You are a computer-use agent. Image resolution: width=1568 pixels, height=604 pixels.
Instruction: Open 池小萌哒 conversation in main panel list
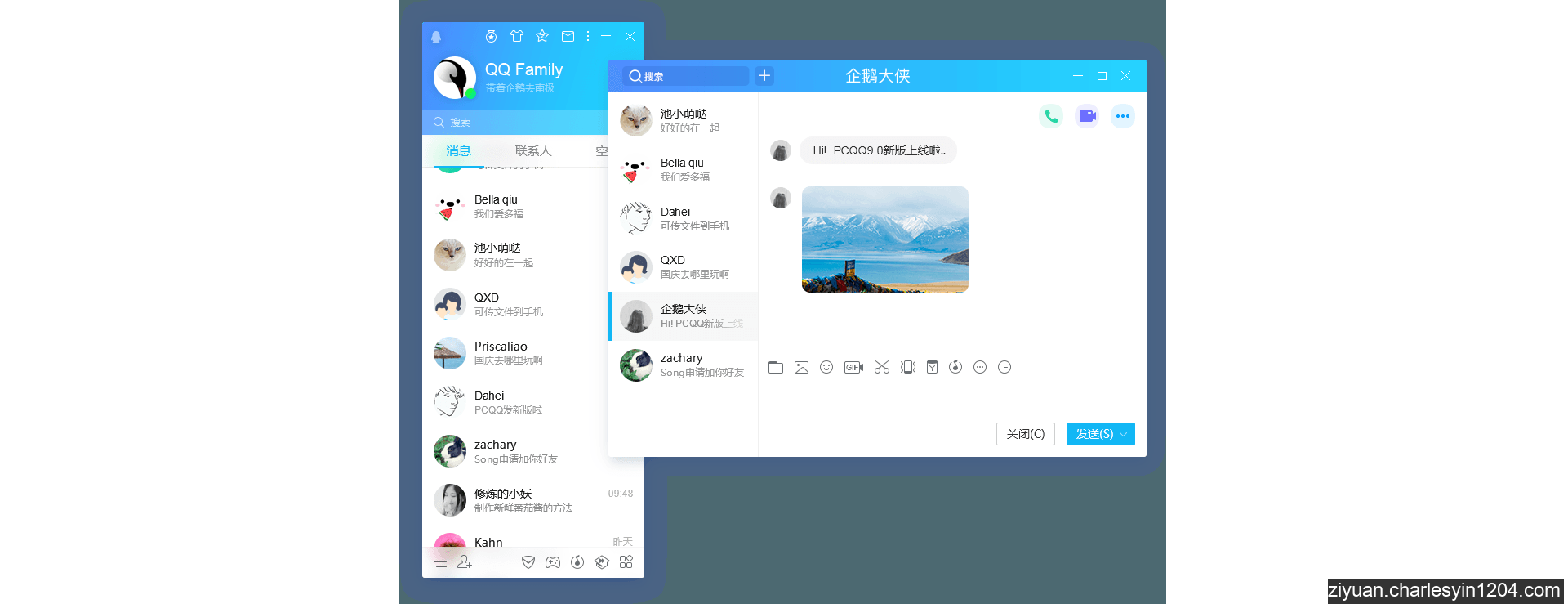coord(515,255)
